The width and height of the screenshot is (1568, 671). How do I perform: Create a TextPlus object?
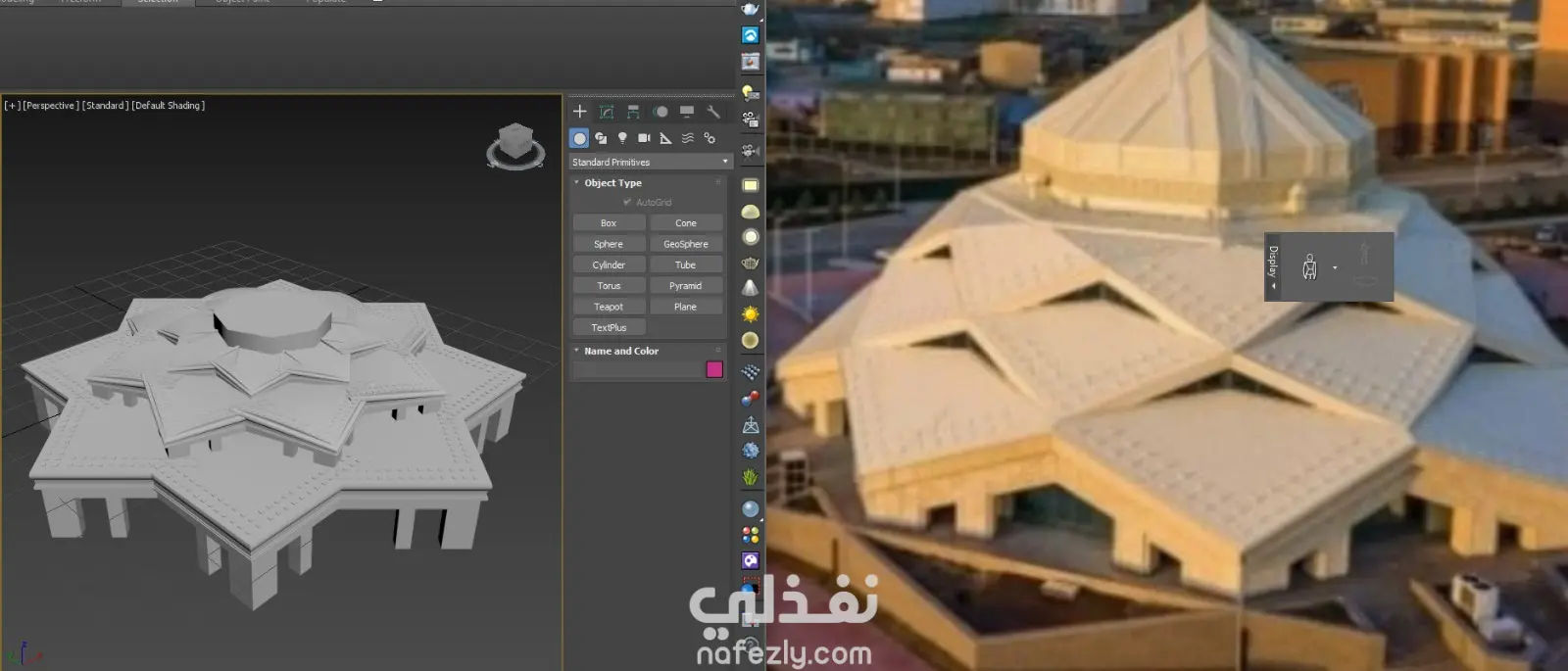(609, 327)
